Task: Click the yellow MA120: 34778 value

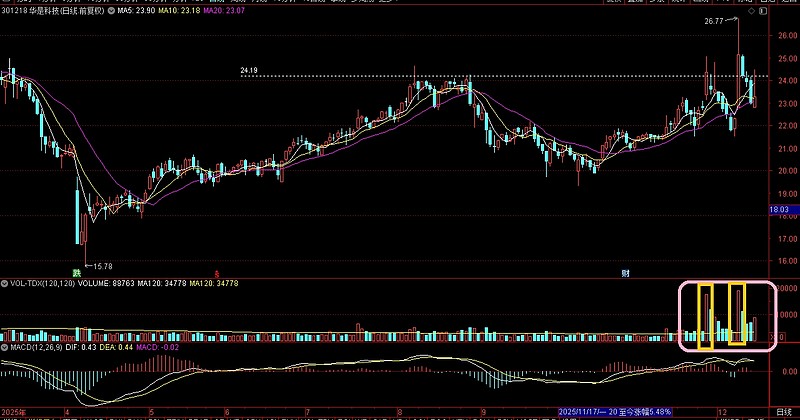Action: pos(214,283)
